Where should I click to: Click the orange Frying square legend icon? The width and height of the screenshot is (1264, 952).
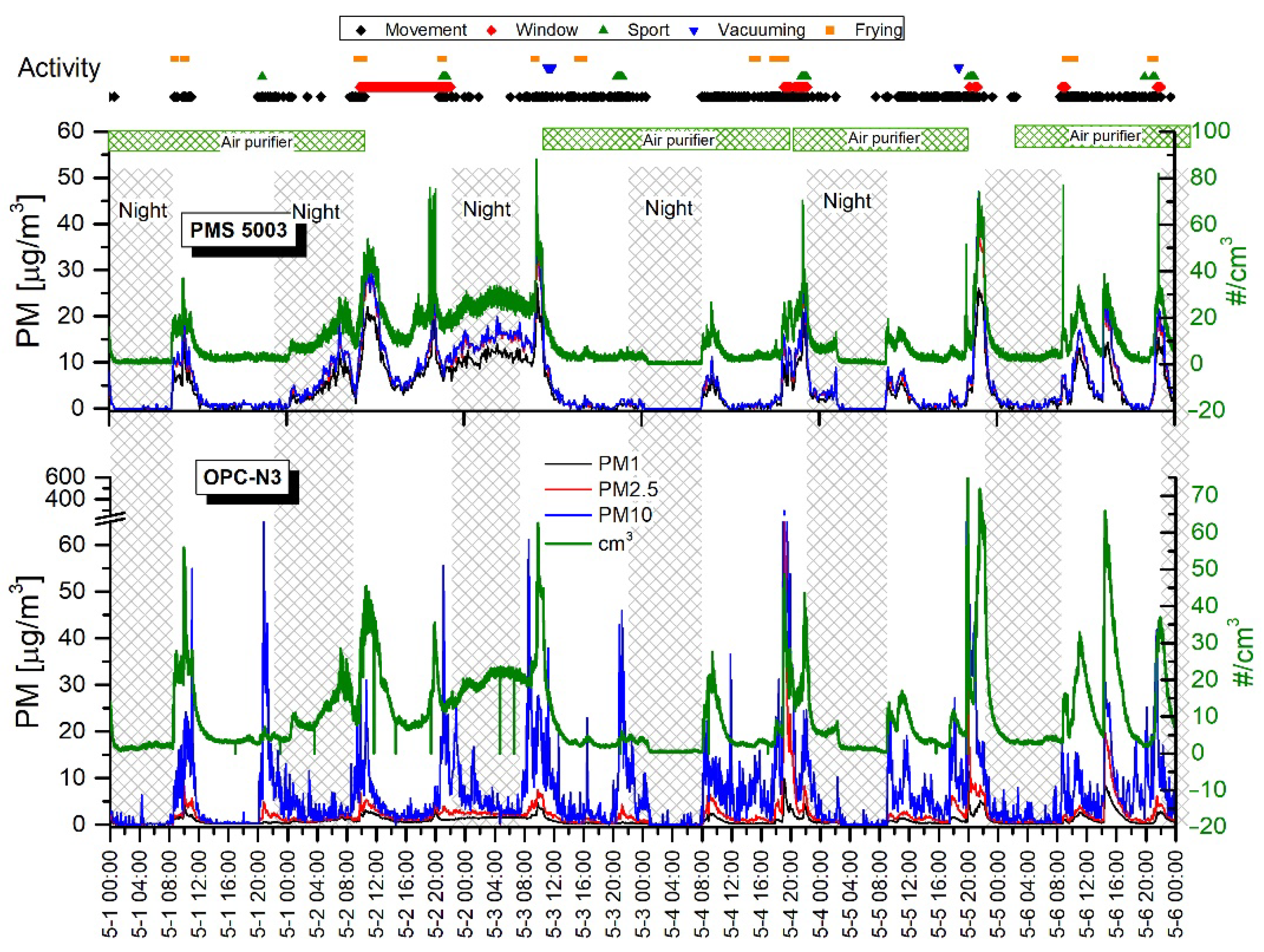tap(830, 30)
